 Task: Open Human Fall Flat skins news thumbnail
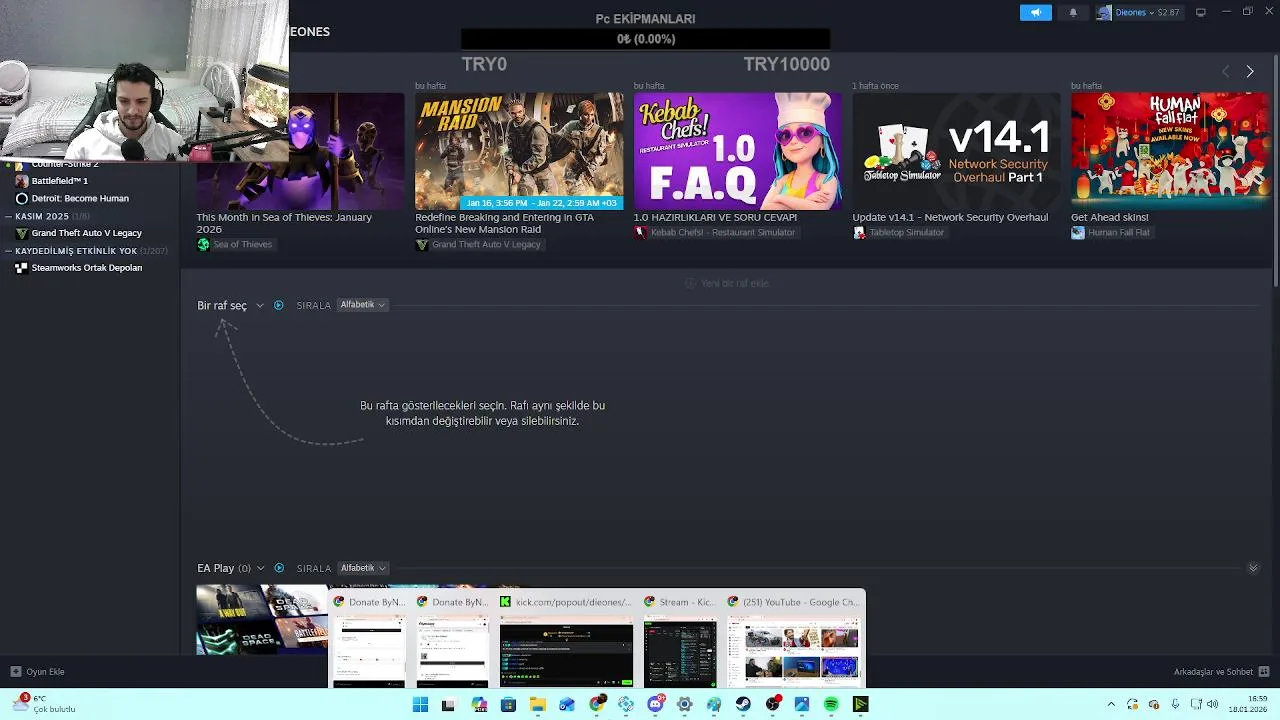point(1170,151)
